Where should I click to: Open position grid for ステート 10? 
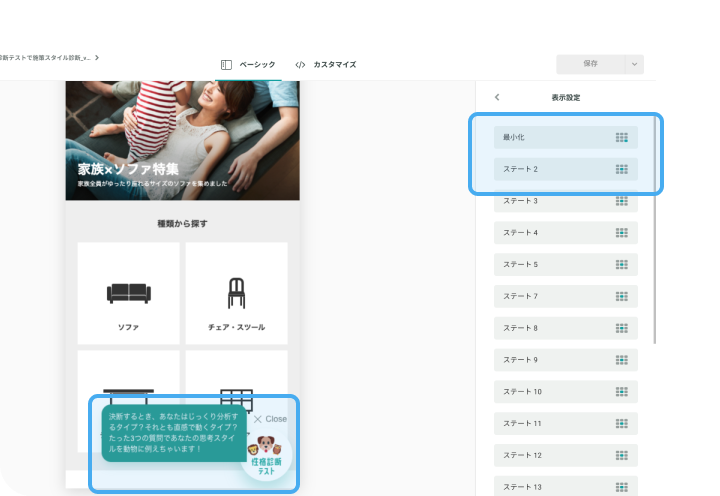click(x=622, y=392)
